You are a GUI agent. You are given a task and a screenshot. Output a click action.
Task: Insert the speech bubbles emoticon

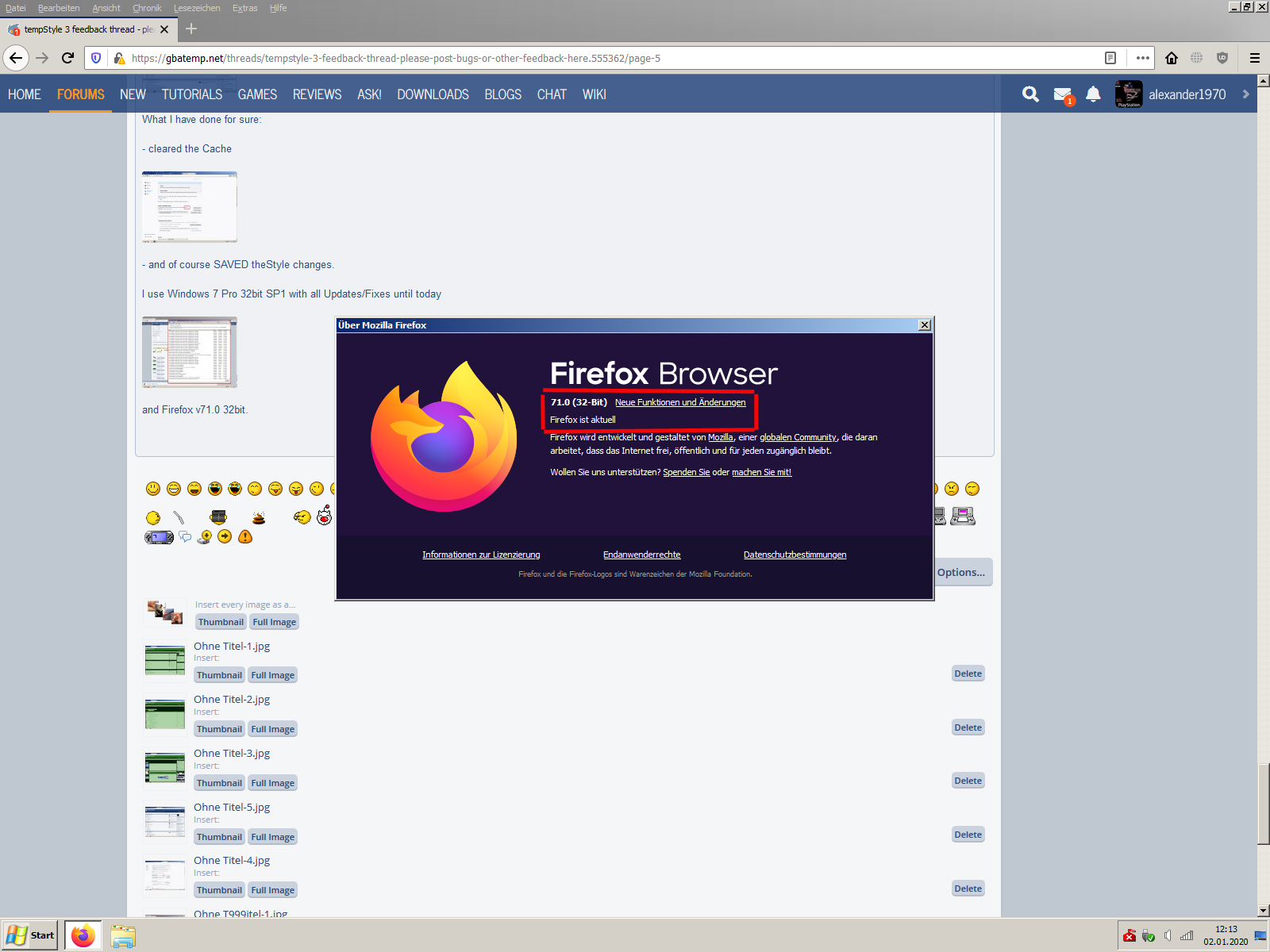click(185, 537)
